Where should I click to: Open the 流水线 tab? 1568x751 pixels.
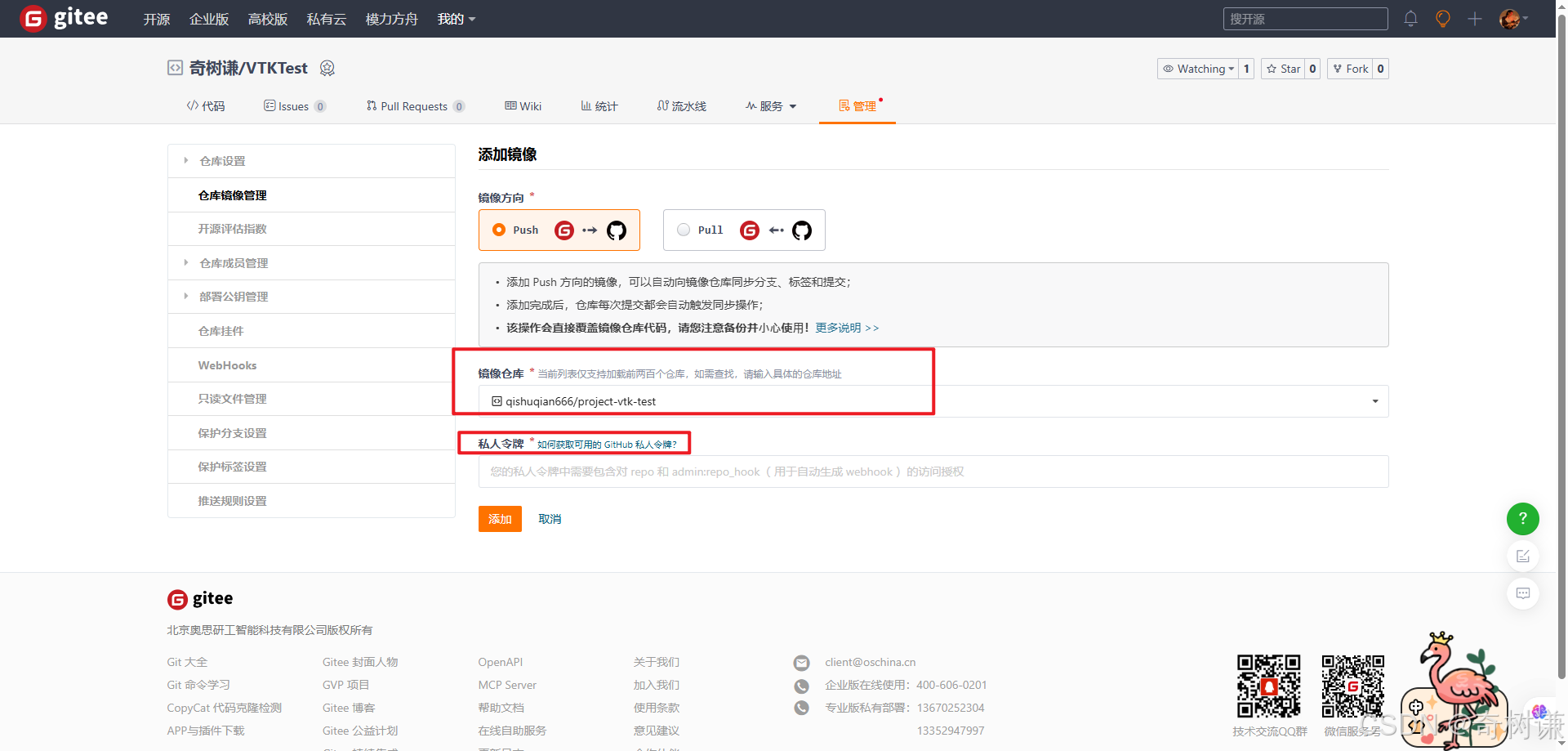(682, 106)
